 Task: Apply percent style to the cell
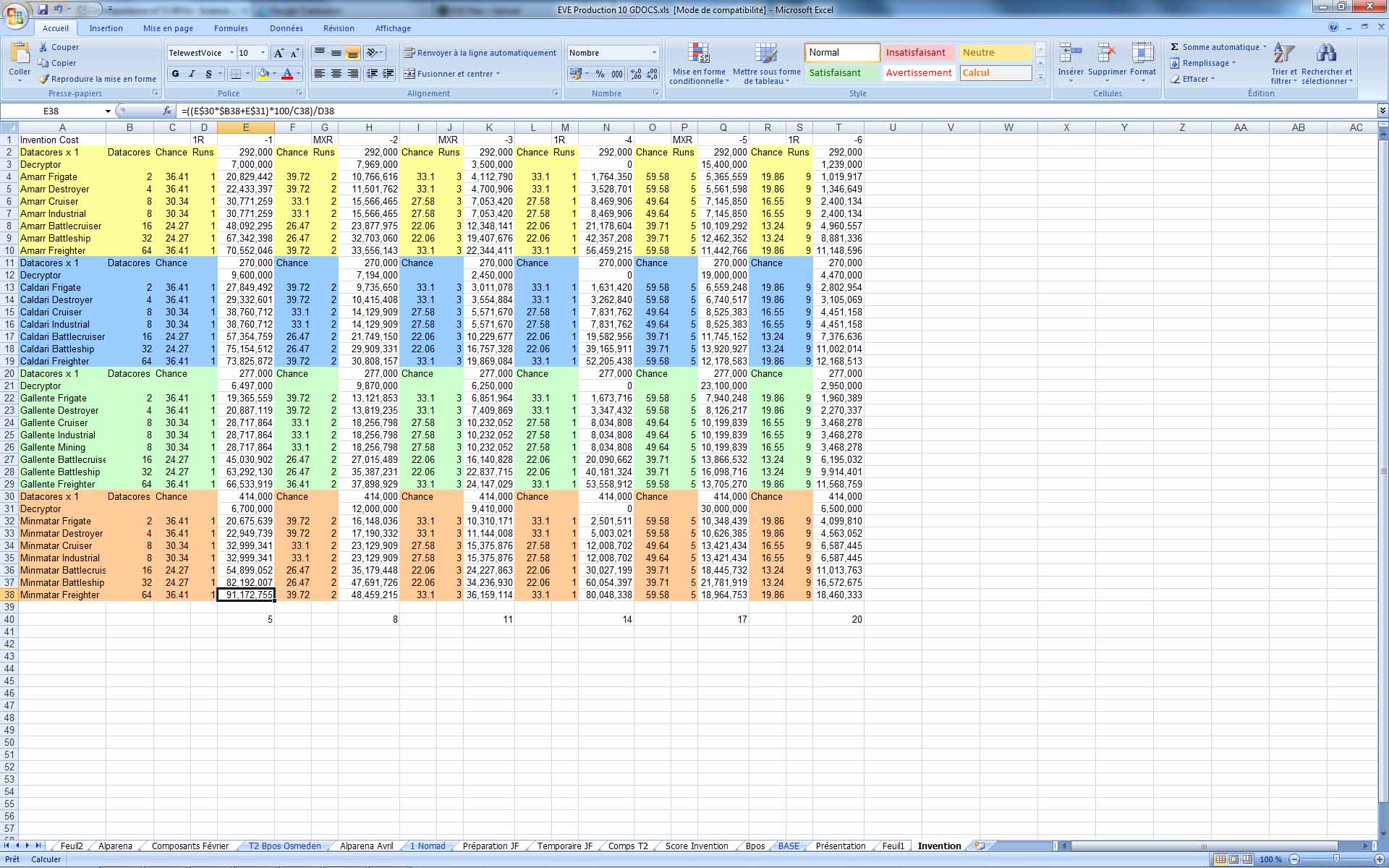[600, 74]
